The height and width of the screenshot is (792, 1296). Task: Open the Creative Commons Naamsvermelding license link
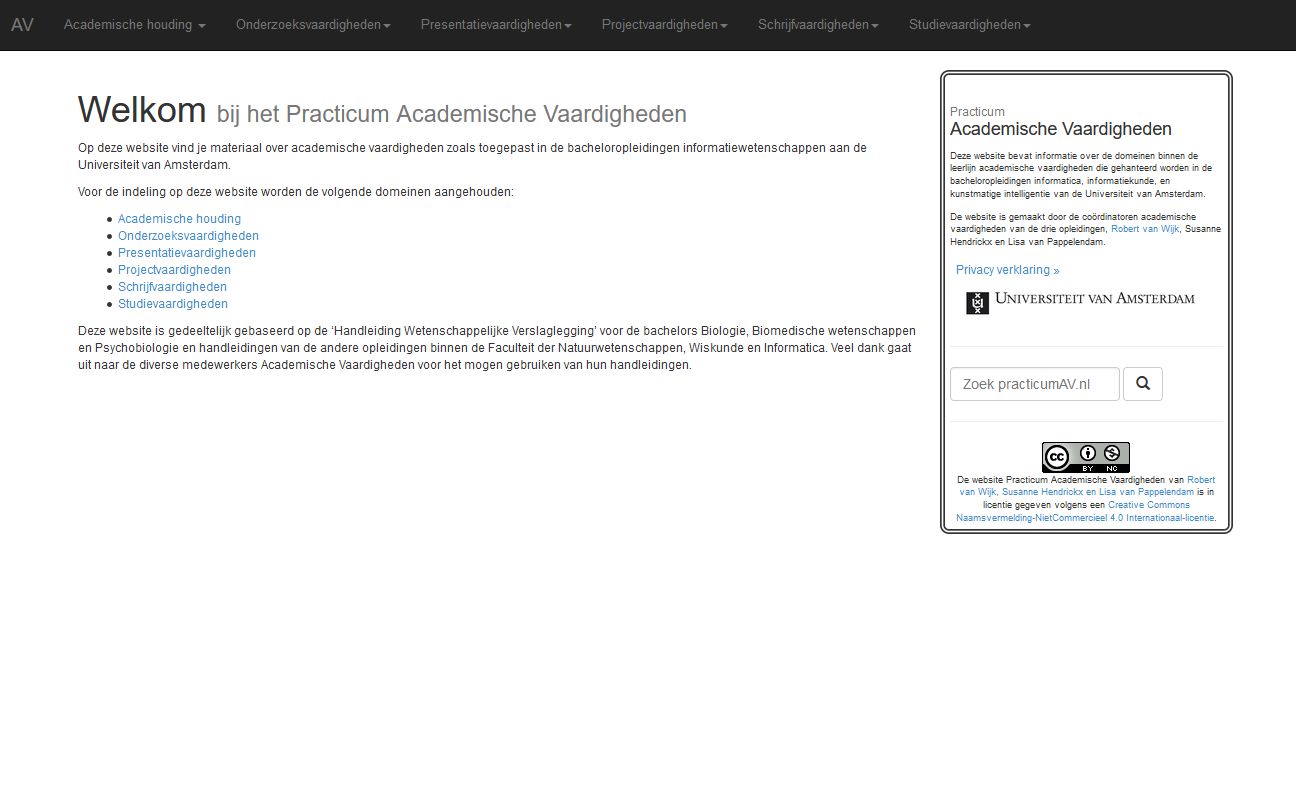(1085, 518)
